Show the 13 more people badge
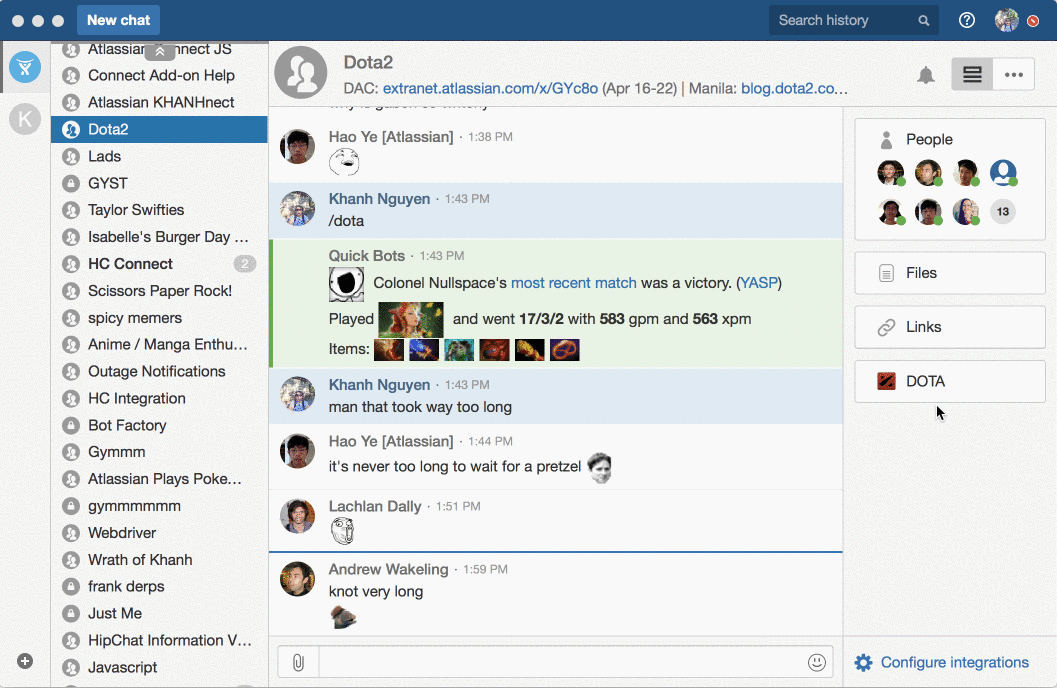This screenshot has height=688, width=1057. (x=1003, y=212)
